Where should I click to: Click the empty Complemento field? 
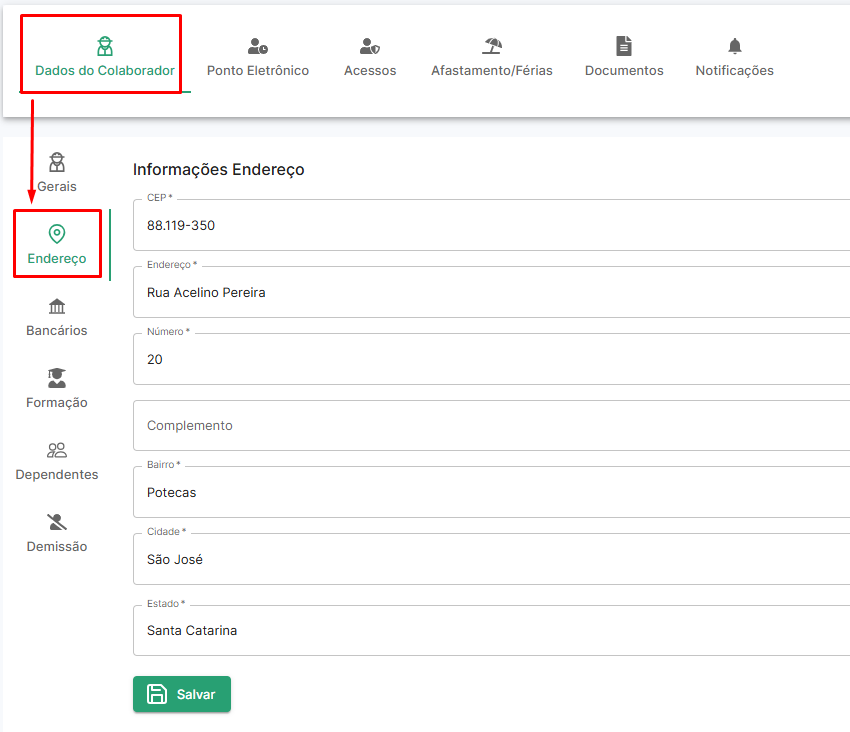point(492,426)
